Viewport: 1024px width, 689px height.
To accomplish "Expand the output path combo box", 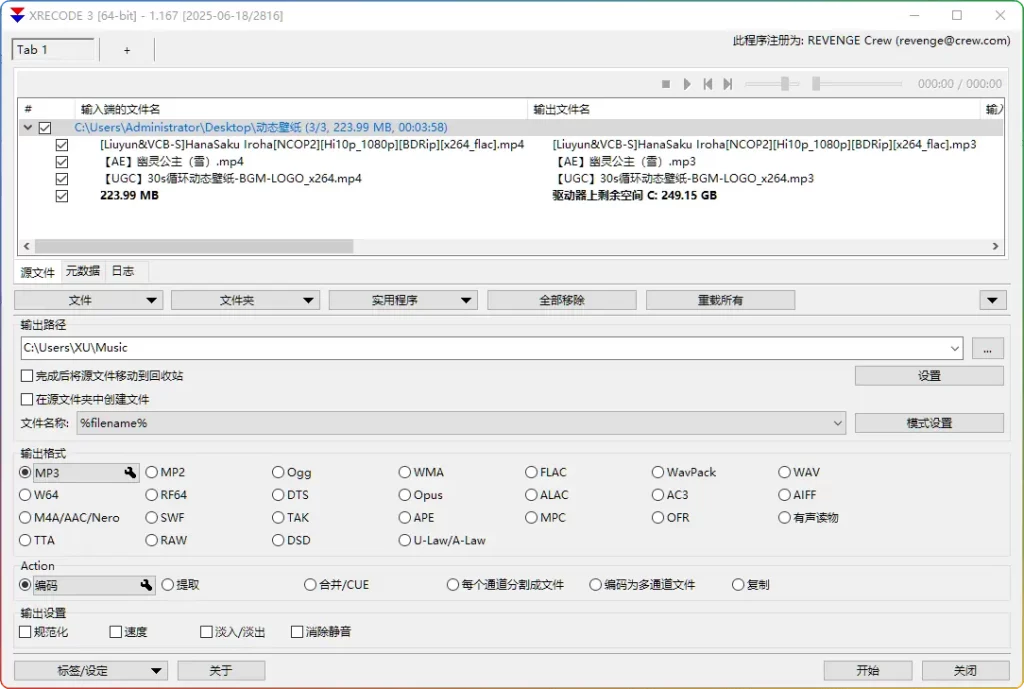I will pos(955,348).
